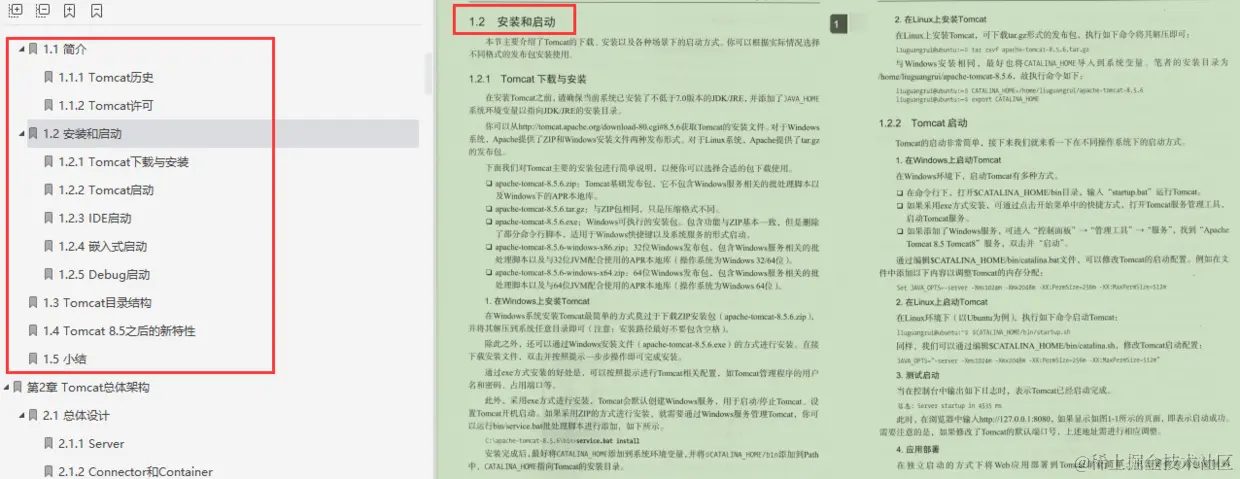This screenshot has width=1240, height=479.
Task: Open bookmark 2.1 总体设计
Action: click(x=76, y=415)
